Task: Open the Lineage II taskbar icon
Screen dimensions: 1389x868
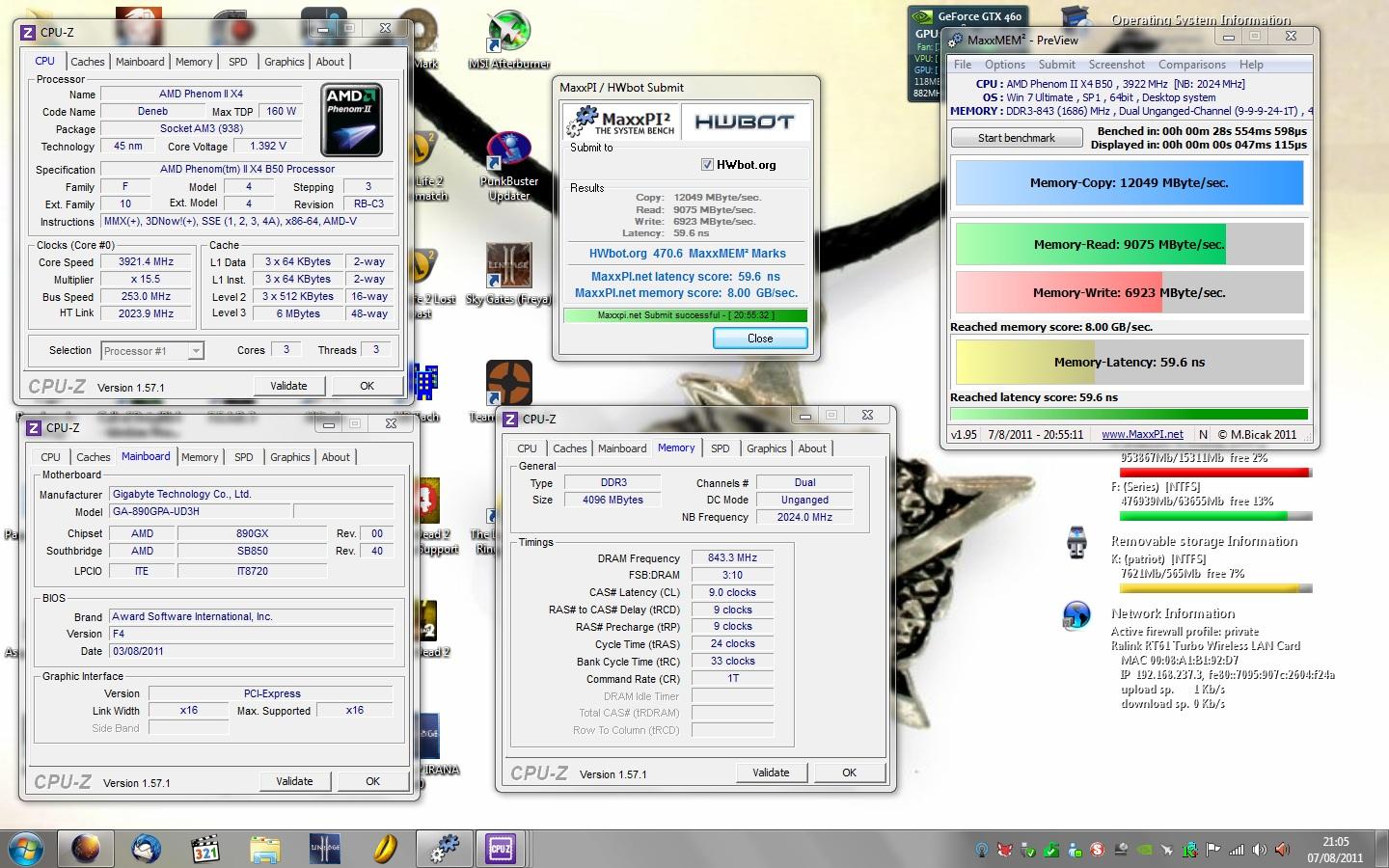Action: pyautogui.click(x=324, y=849)
